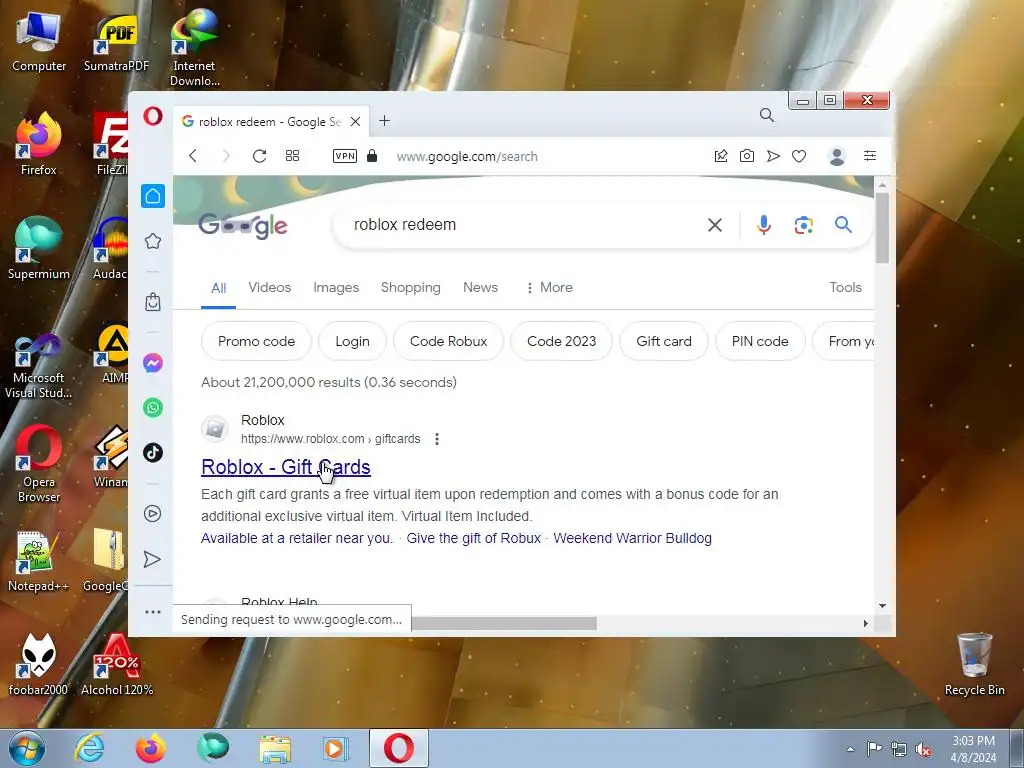Image resolution: width=1024 pixels, height=768 pixels.
Task: Click the horizontal scroll right arrow
Action: coord(866,624)
